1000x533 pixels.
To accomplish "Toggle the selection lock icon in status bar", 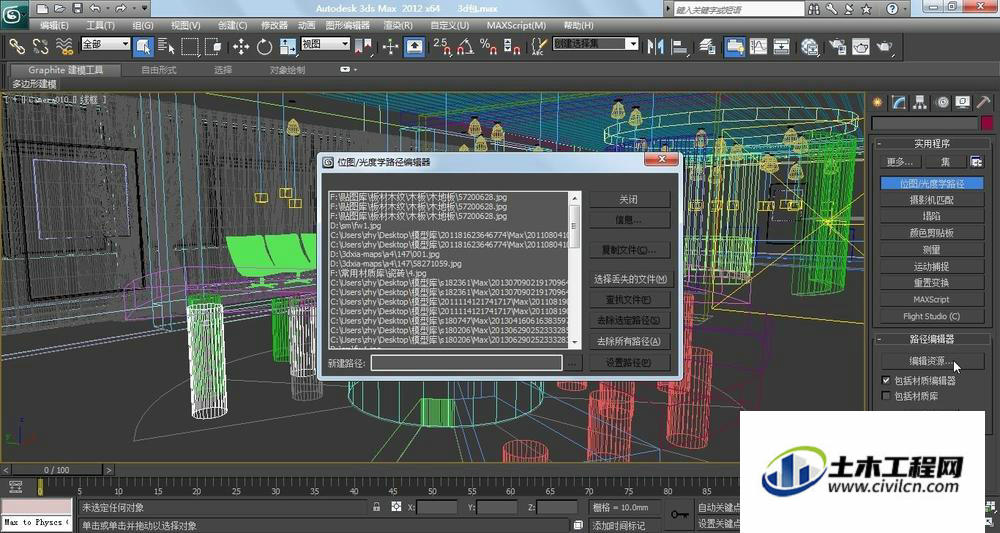I will pos(376,507).
